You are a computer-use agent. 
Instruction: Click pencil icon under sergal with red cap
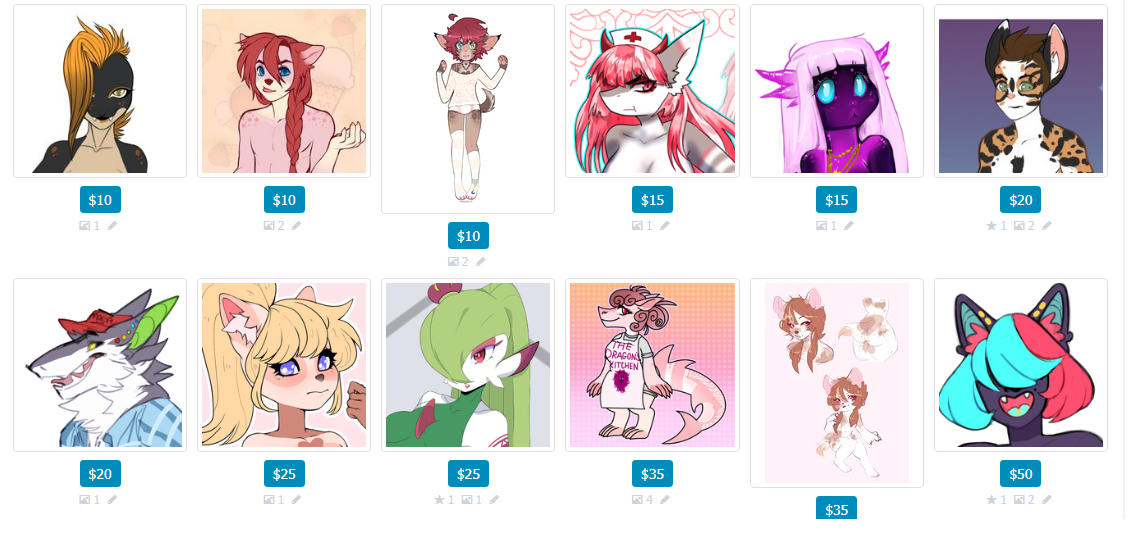click(112, 499)
